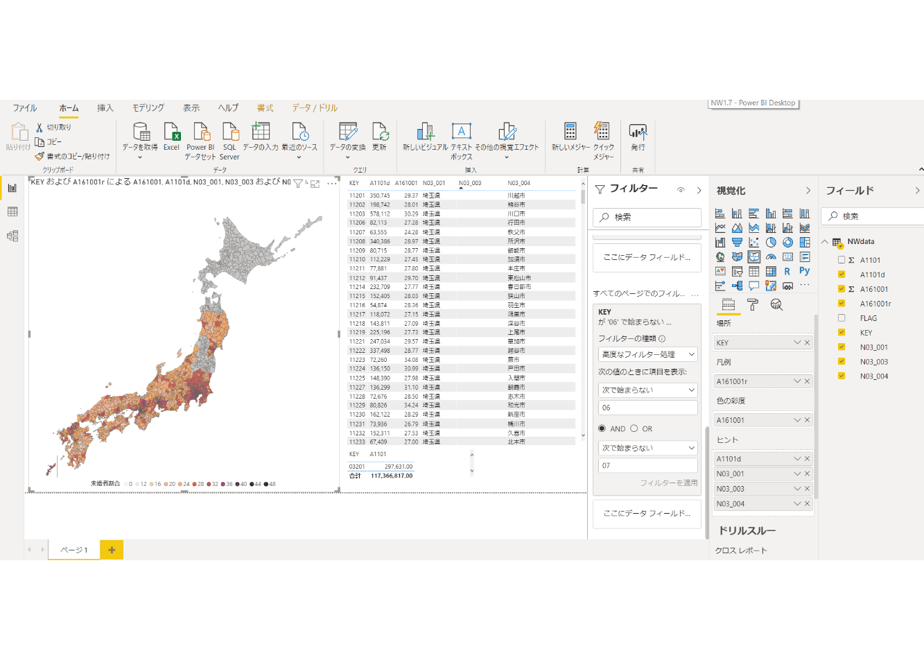Open first condition dropdown above value 06
The width and height of the screenshot is (924, 660).
click(x=648, y=390)
